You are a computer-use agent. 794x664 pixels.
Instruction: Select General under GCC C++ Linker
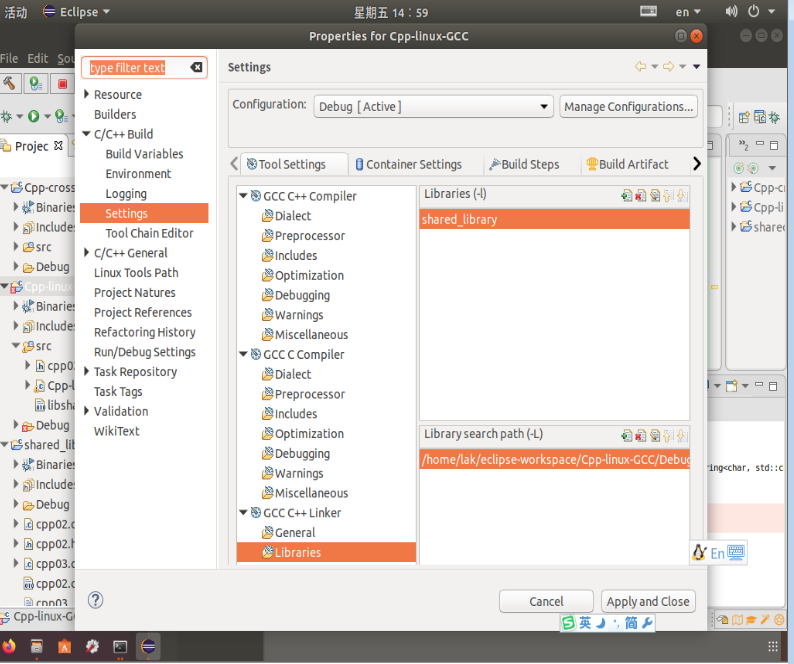tap(295, 532)
